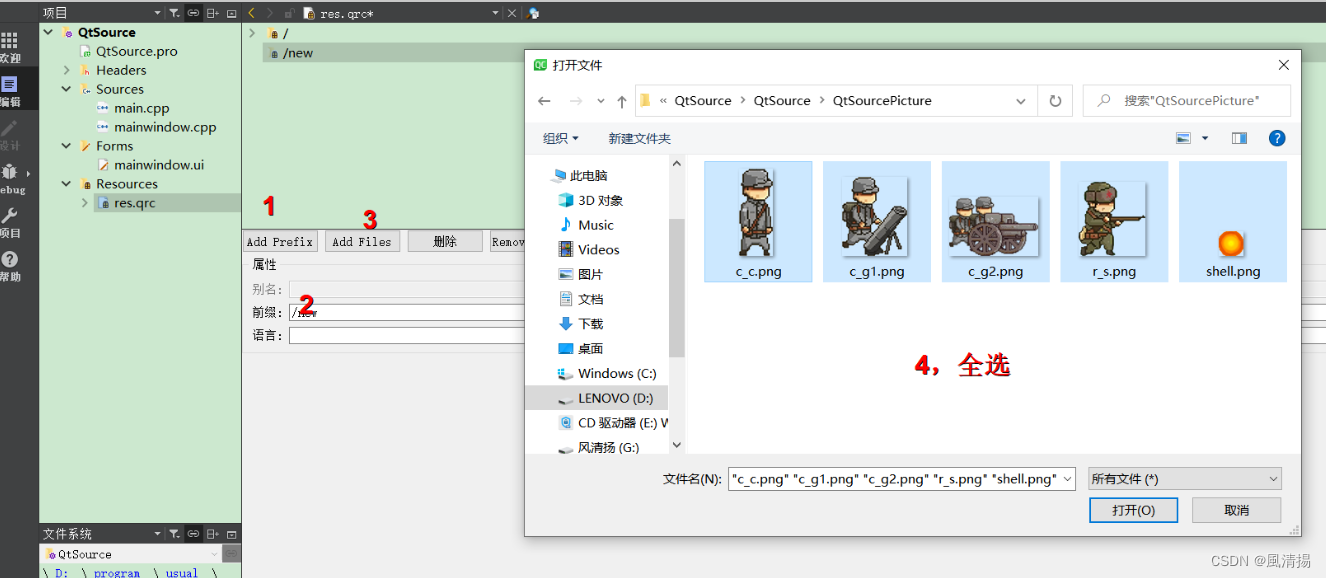This screenshot has height=578, width=1326.
Task: Expand the Headers folder
Action: click(67, 70)
